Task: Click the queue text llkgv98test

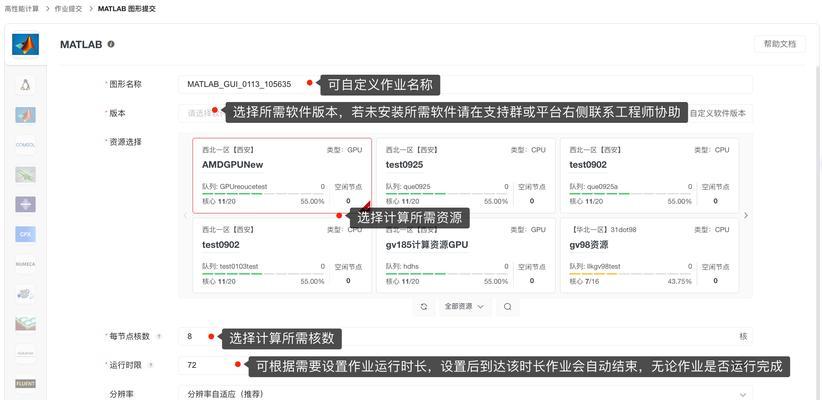Action: click(x=604, y=266)
